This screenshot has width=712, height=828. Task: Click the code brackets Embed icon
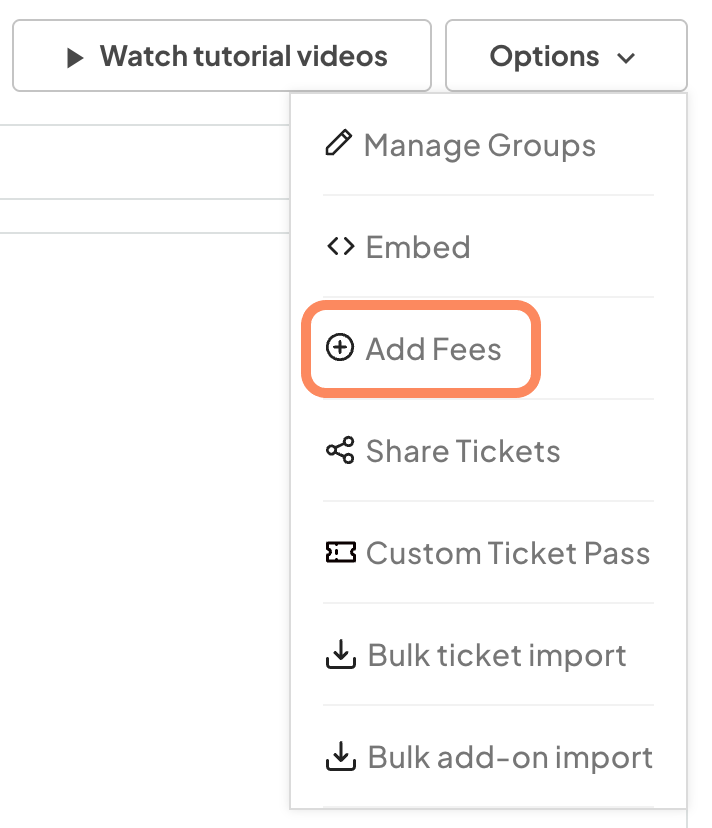pyautogui.click(x=340, y=247)
